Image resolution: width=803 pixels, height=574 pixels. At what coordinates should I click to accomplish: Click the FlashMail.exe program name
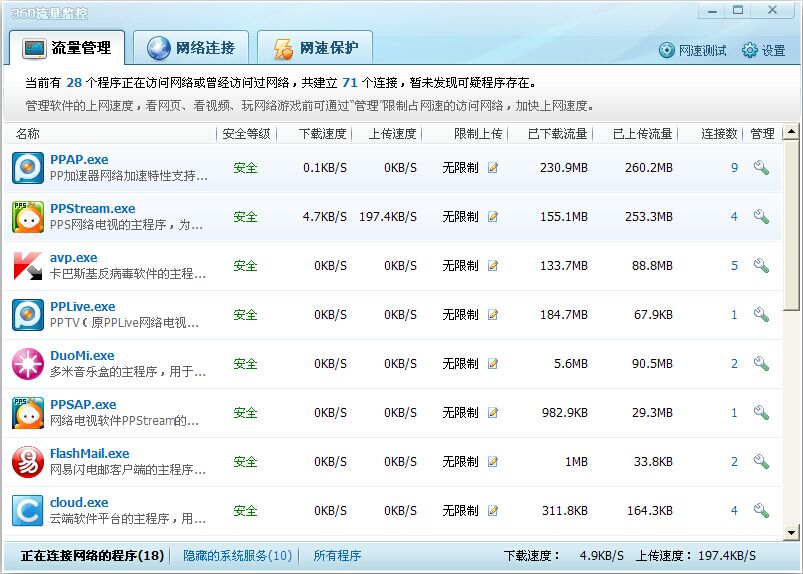pyautogui.click(x=90, y=454)
